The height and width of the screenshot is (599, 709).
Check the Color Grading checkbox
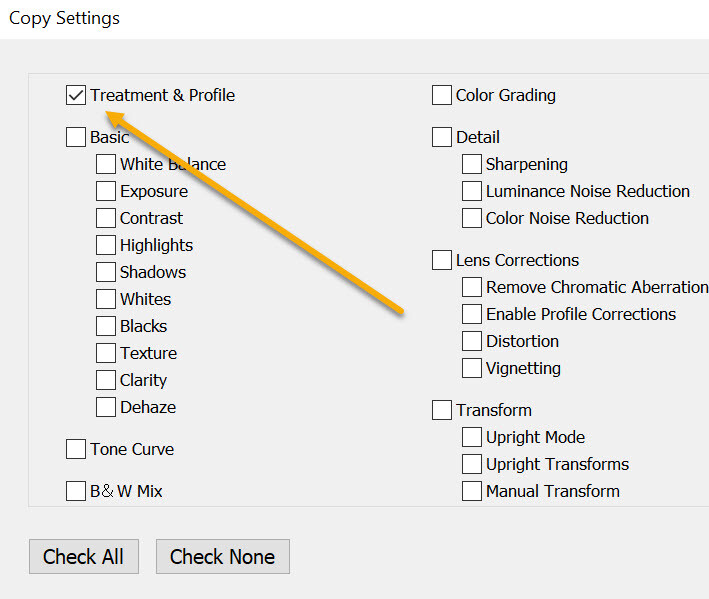coord(442,96)
